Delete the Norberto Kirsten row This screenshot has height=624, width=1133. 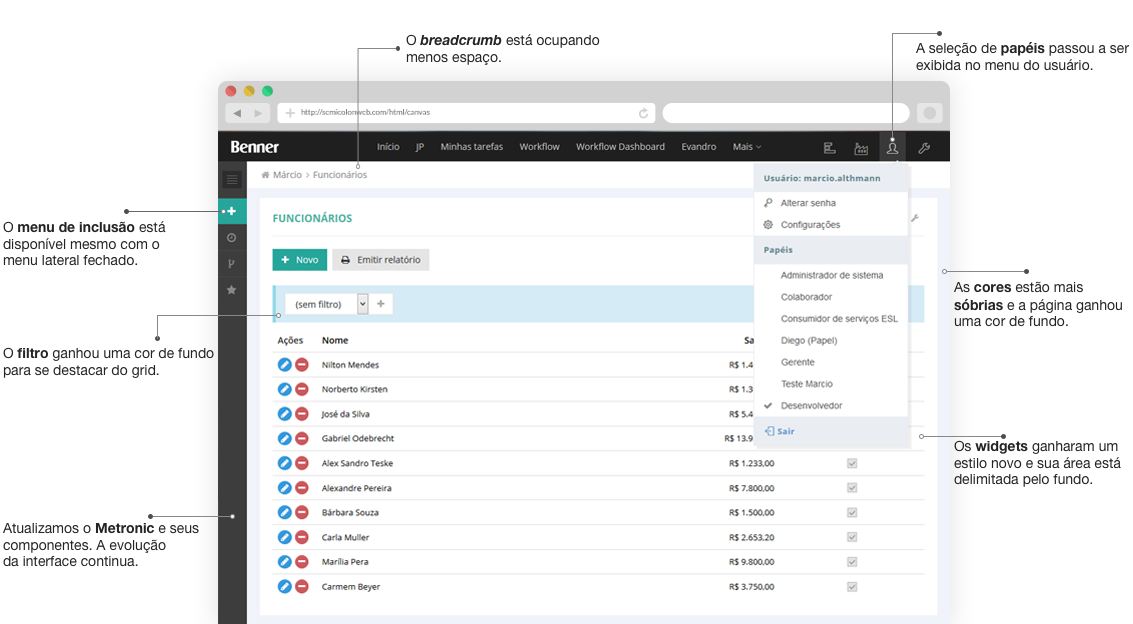click(301, 390)
